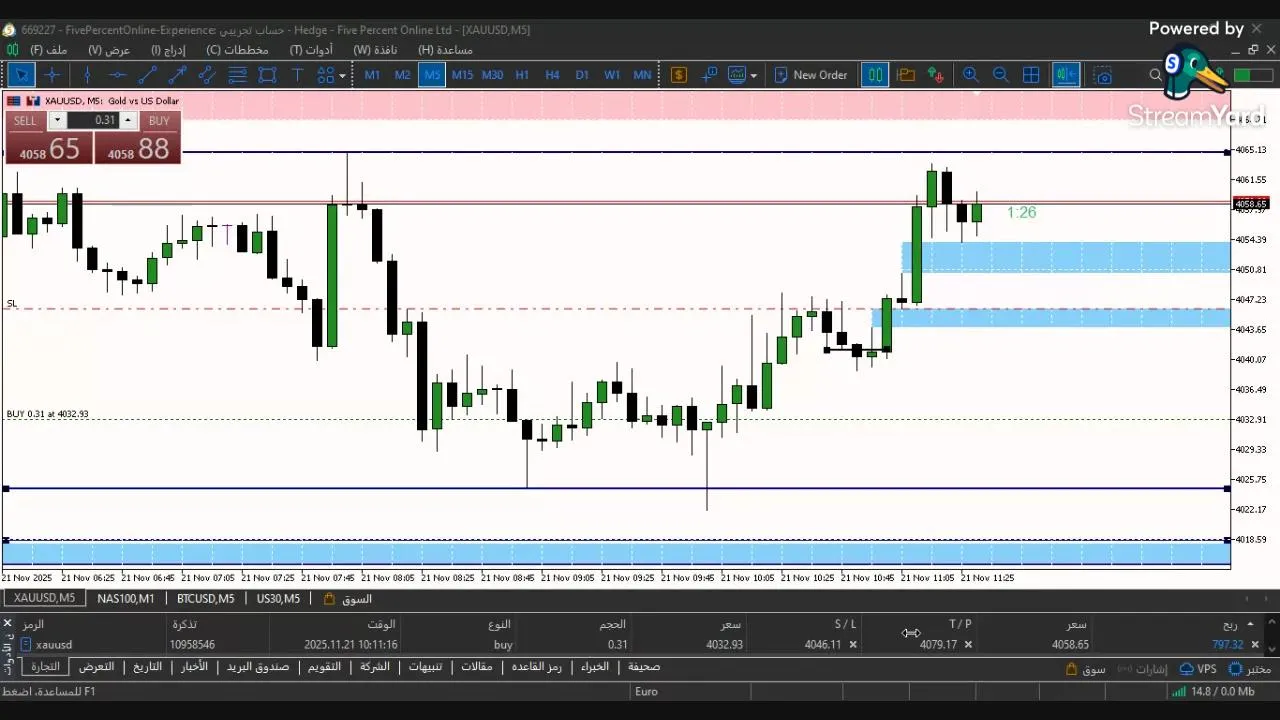This screenshot has height=720, width=1280.
Task: Select the arrow cursor tool
Action: coord(21,75)
